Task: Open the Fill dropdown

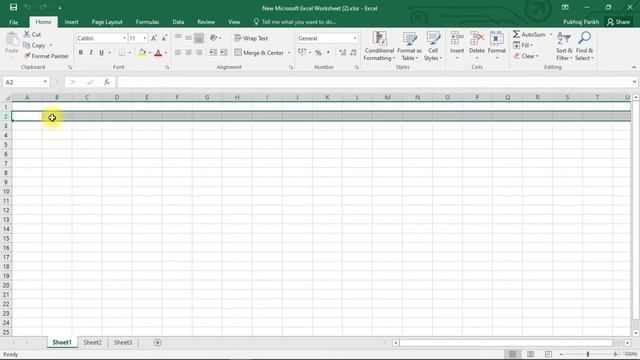Action: point(523,45)
